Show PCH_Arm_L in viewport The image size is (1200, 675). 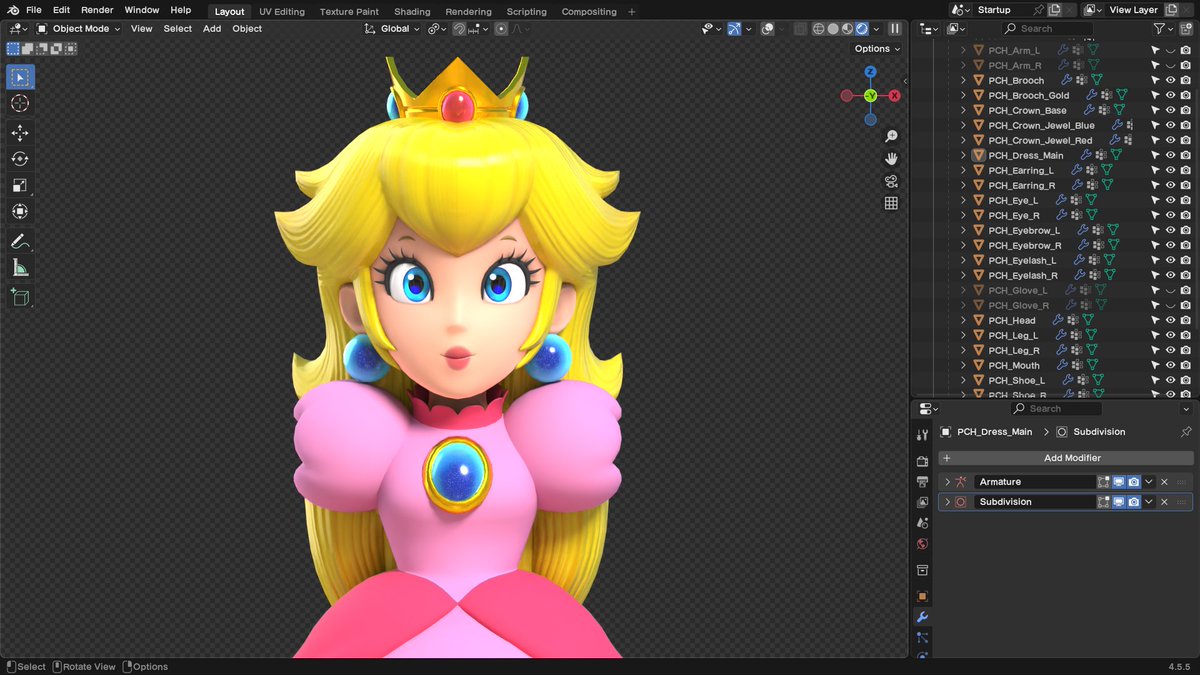pyautogui.click(x=1170, y=51)
